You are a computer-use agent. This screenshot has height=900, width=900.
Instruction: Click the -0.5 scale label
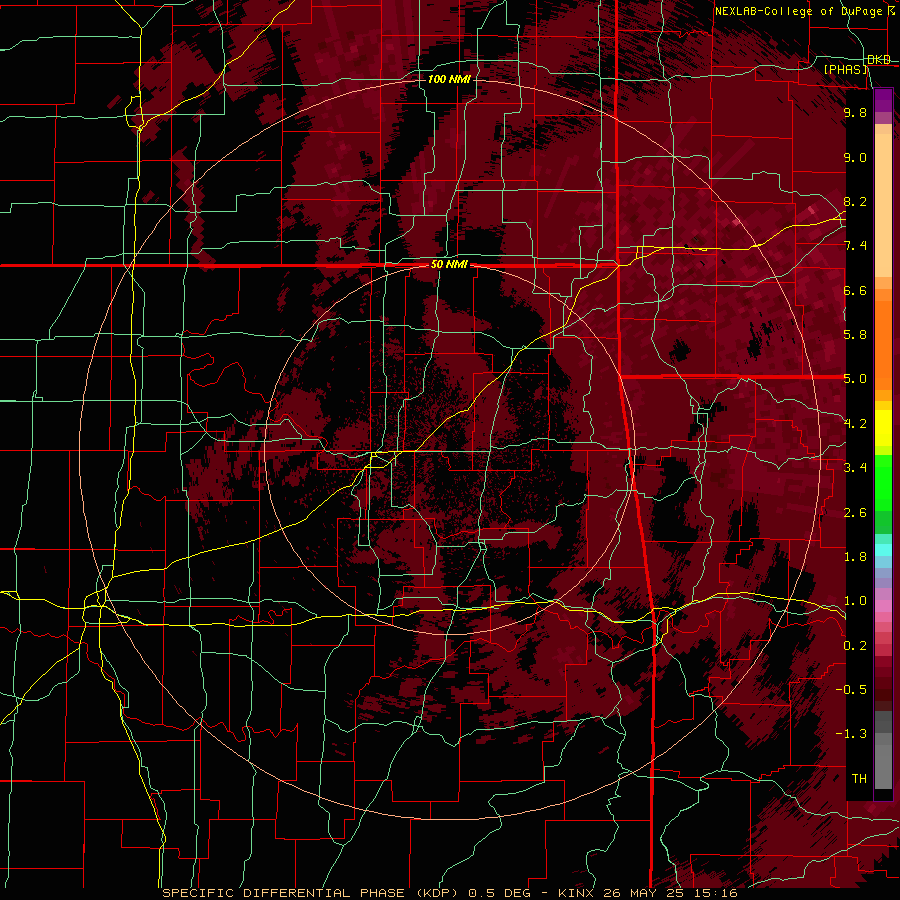pos(851,690)
